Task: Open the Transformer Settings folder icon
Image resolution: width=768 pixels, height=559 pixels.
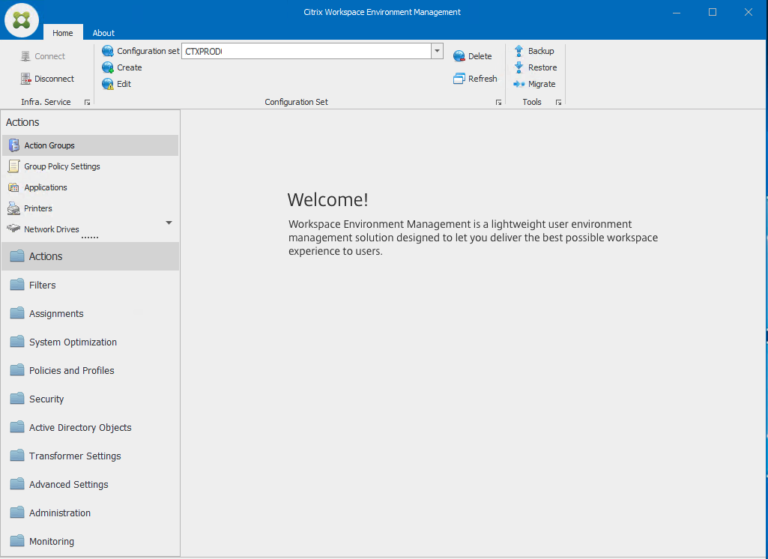Action: (17, 455)
